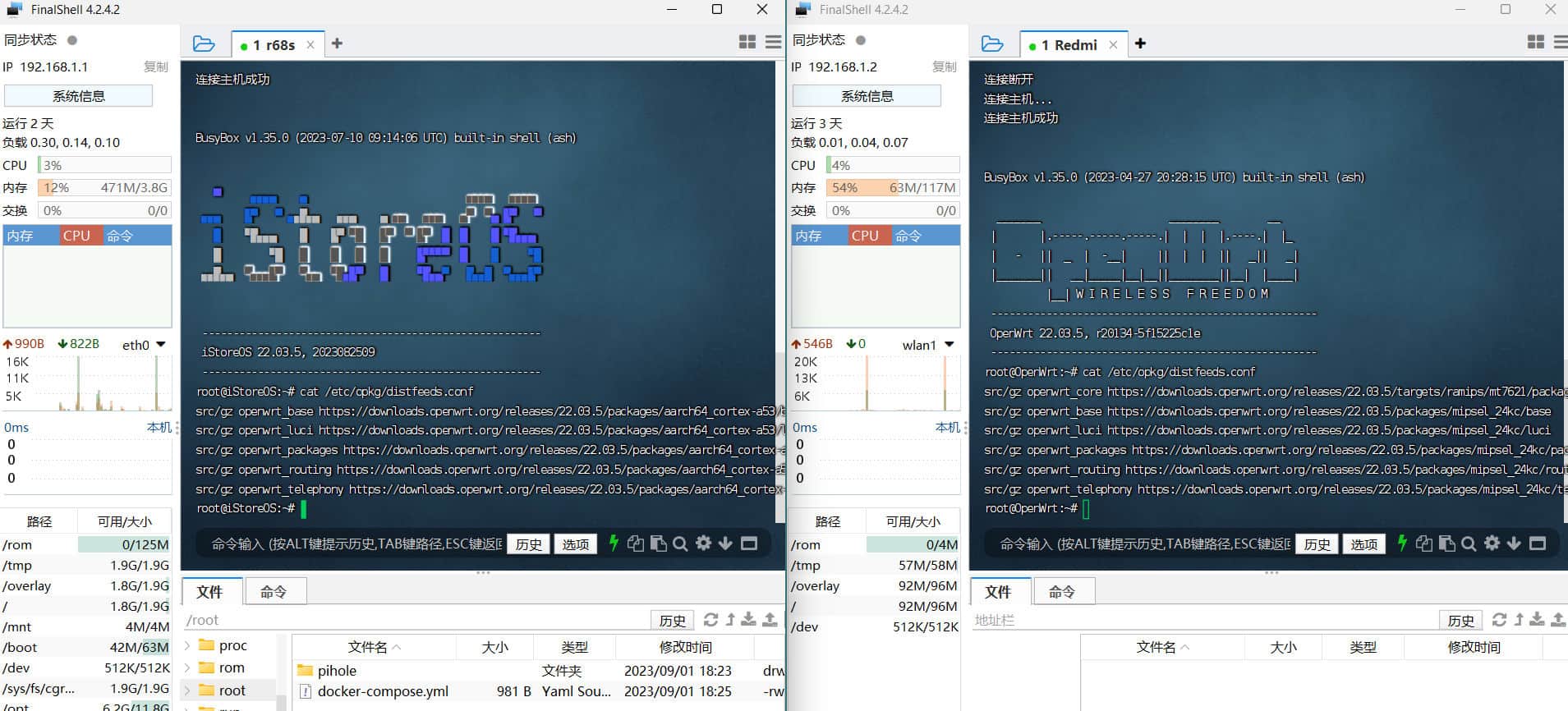
Task: Expand the proc folder in tree
Action: pyautogui.click(x=187, y=645)
